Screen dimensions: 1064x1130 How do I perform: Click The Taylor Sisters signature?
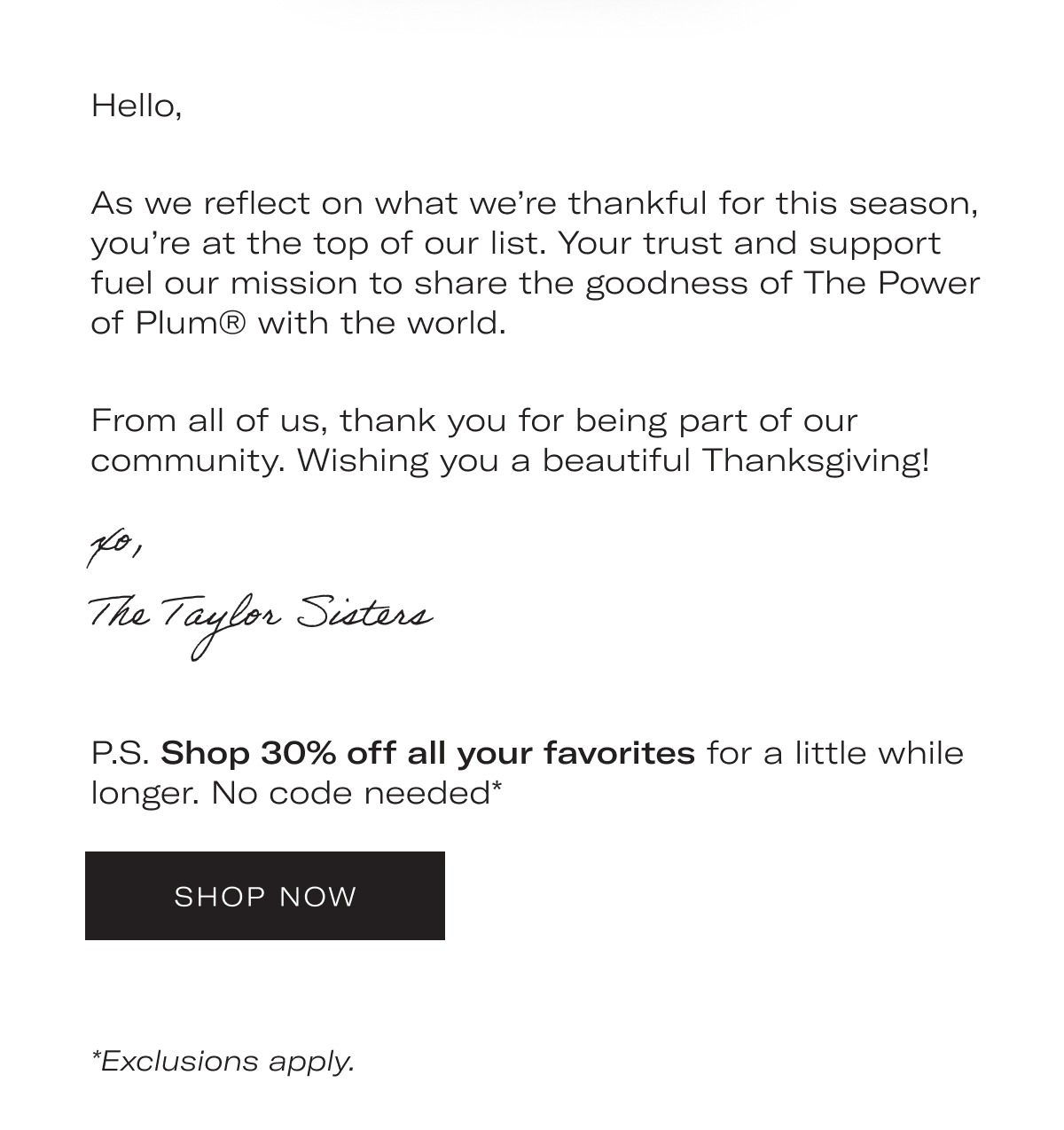coord(260,622)
